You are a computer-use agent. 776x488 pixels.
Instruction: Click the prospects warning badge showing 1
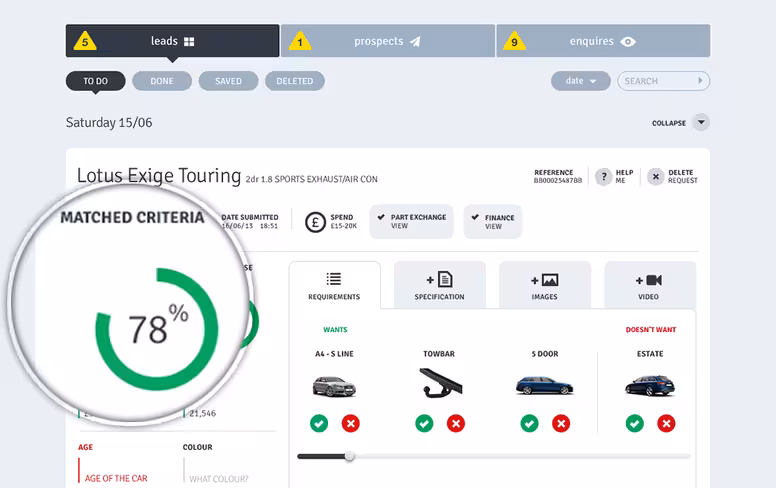(300, 42)
